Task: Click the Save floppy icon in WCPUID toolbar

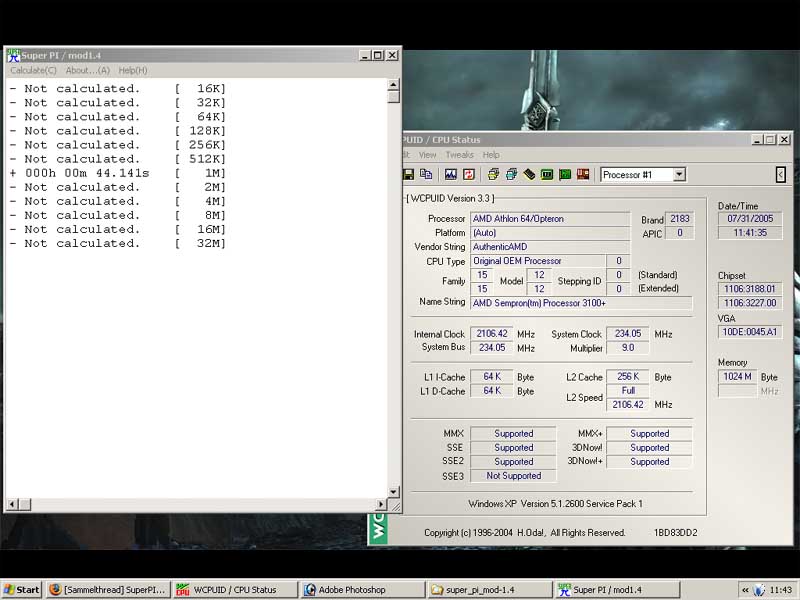Action: [x=408, y=174]
